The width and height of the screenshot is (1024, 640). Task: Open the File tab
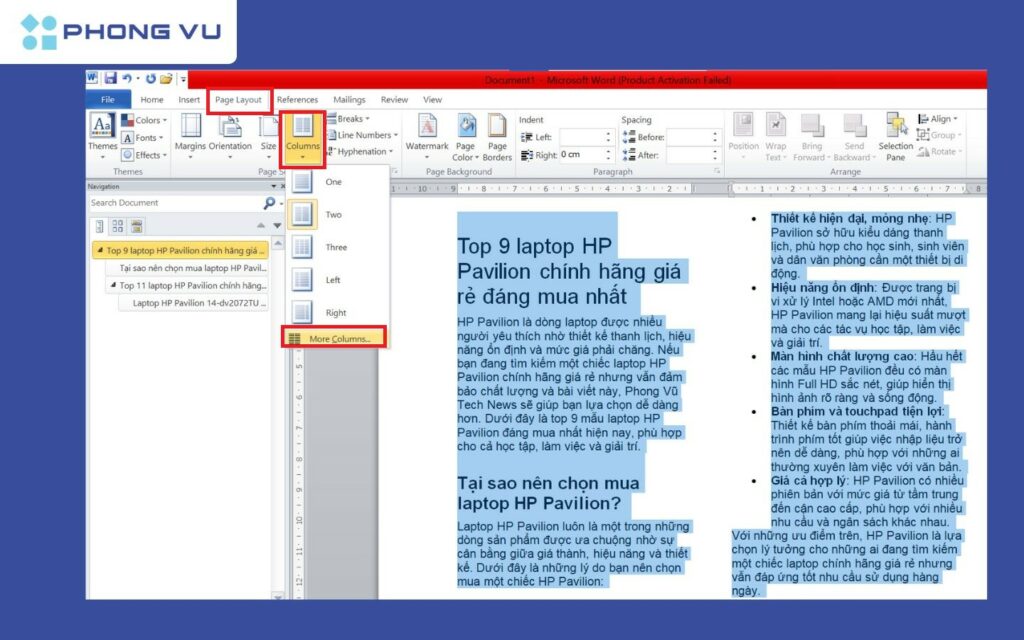click(107, 100)
